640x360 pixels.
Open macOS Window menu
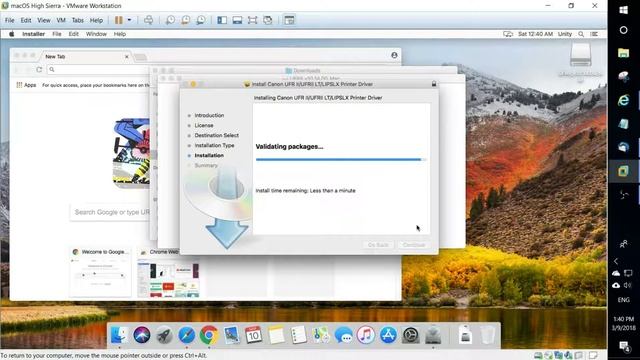96,34
